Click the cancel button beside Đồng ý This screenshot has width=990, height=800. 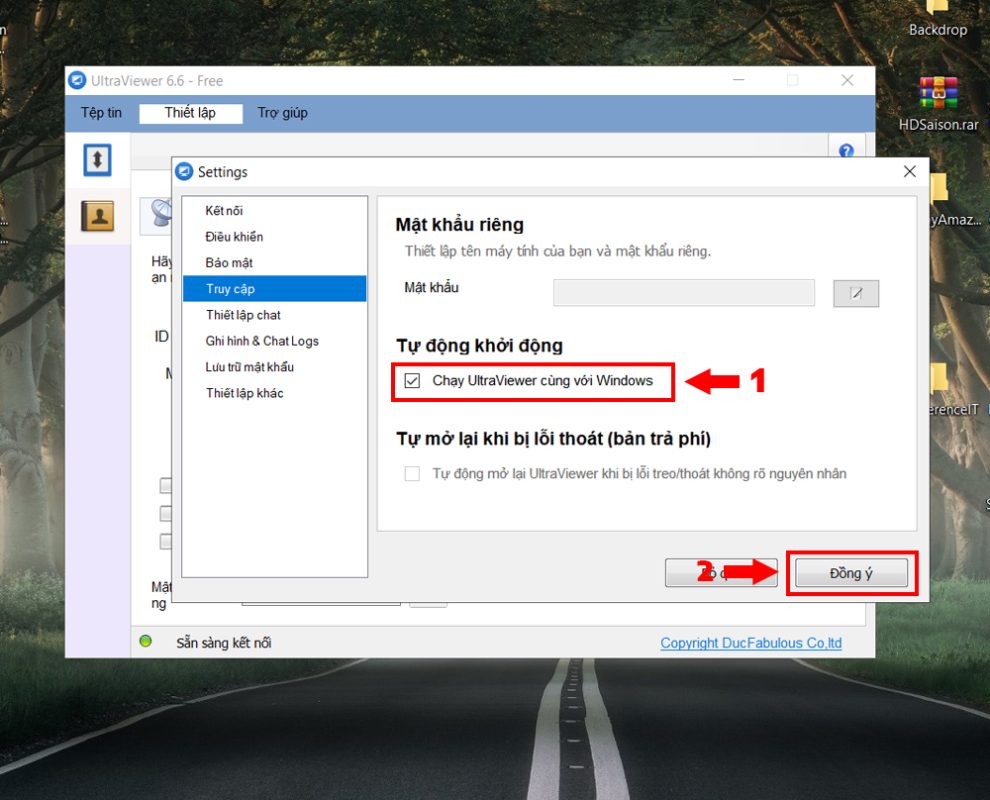click(x=720, y=573)
